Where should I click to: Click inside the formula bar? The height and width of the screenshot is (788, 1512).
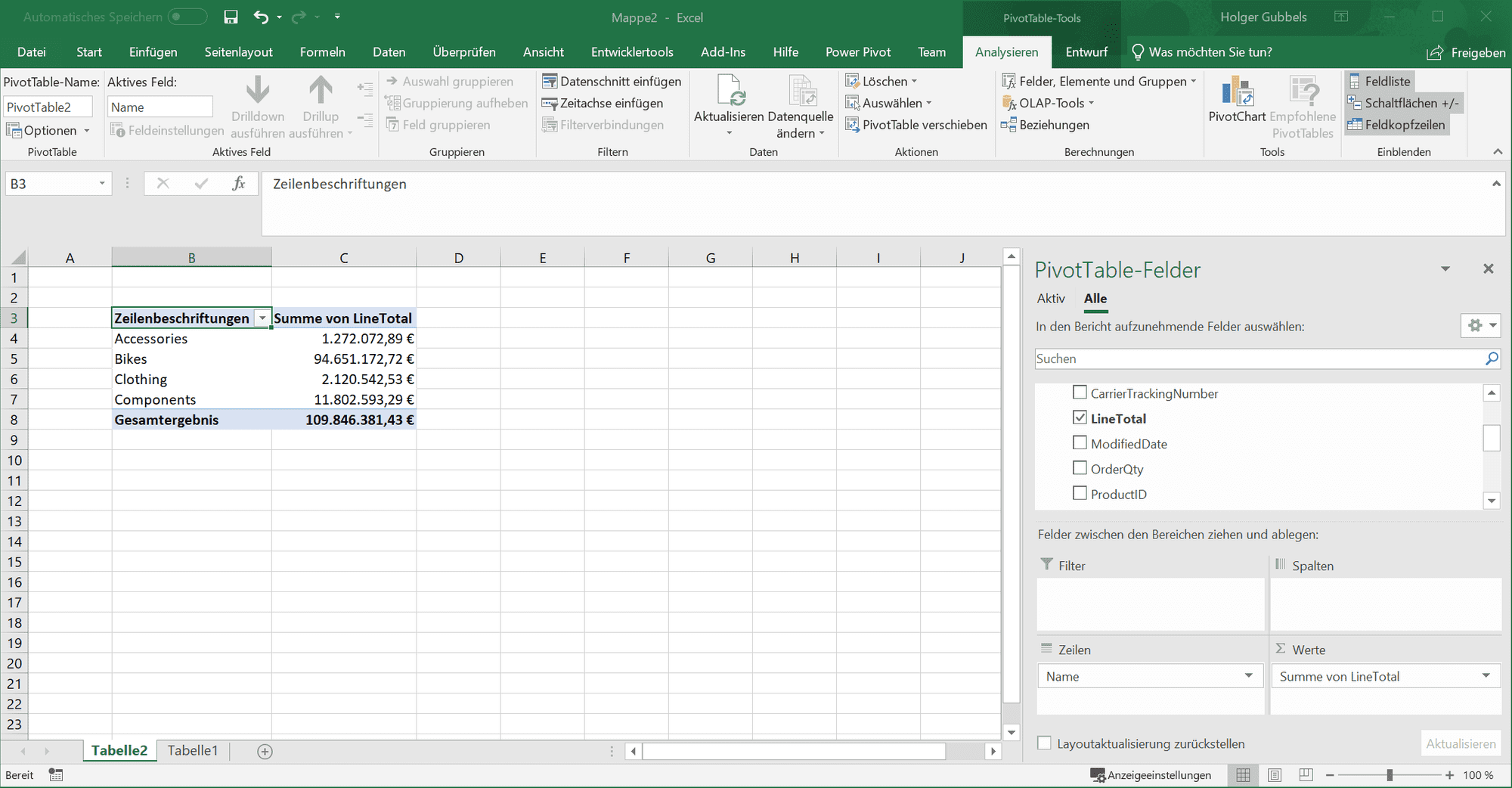875,203
